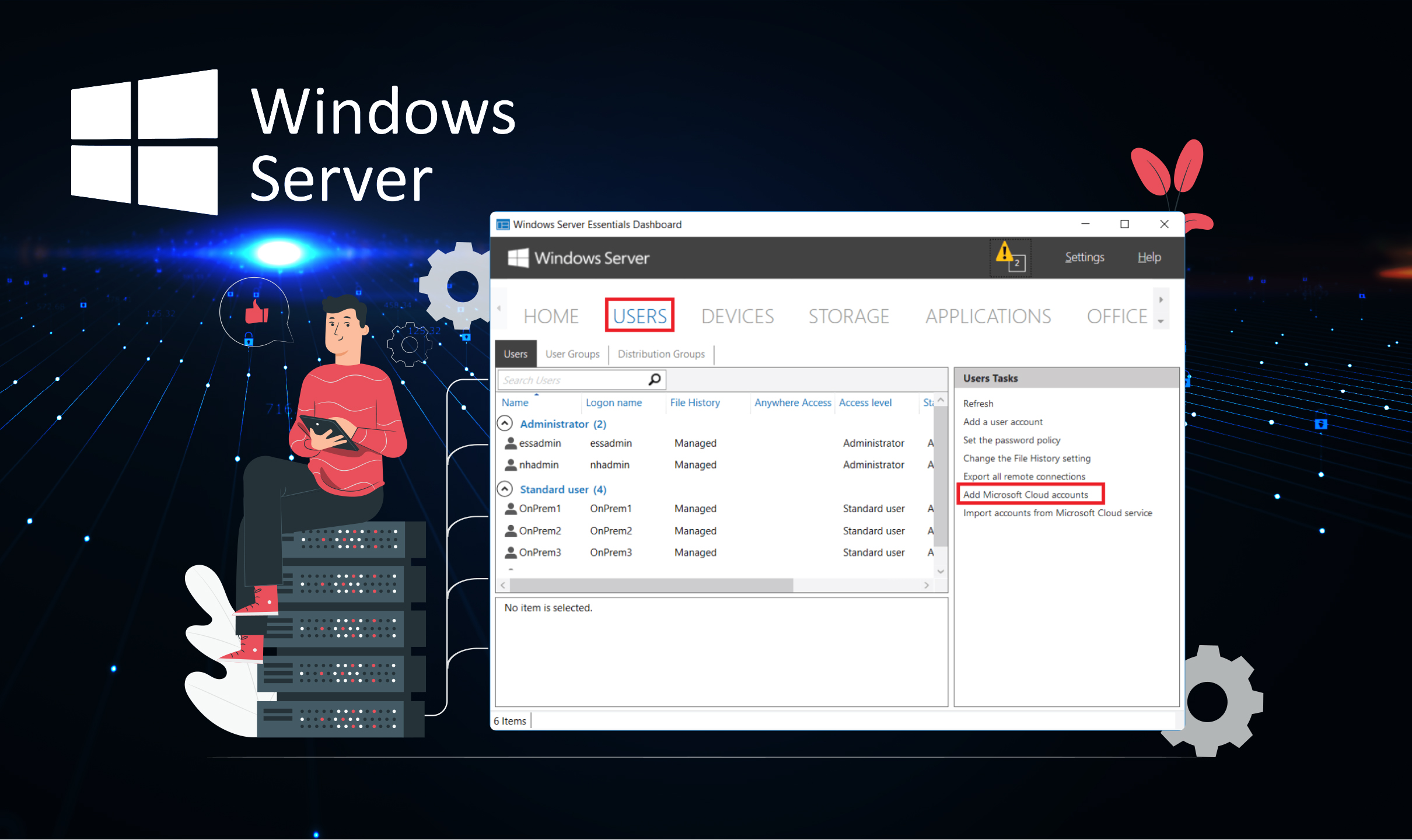Click the list's scroll right arrow
The height and width of the screenshot is (840, 1412).
[927, 584]
